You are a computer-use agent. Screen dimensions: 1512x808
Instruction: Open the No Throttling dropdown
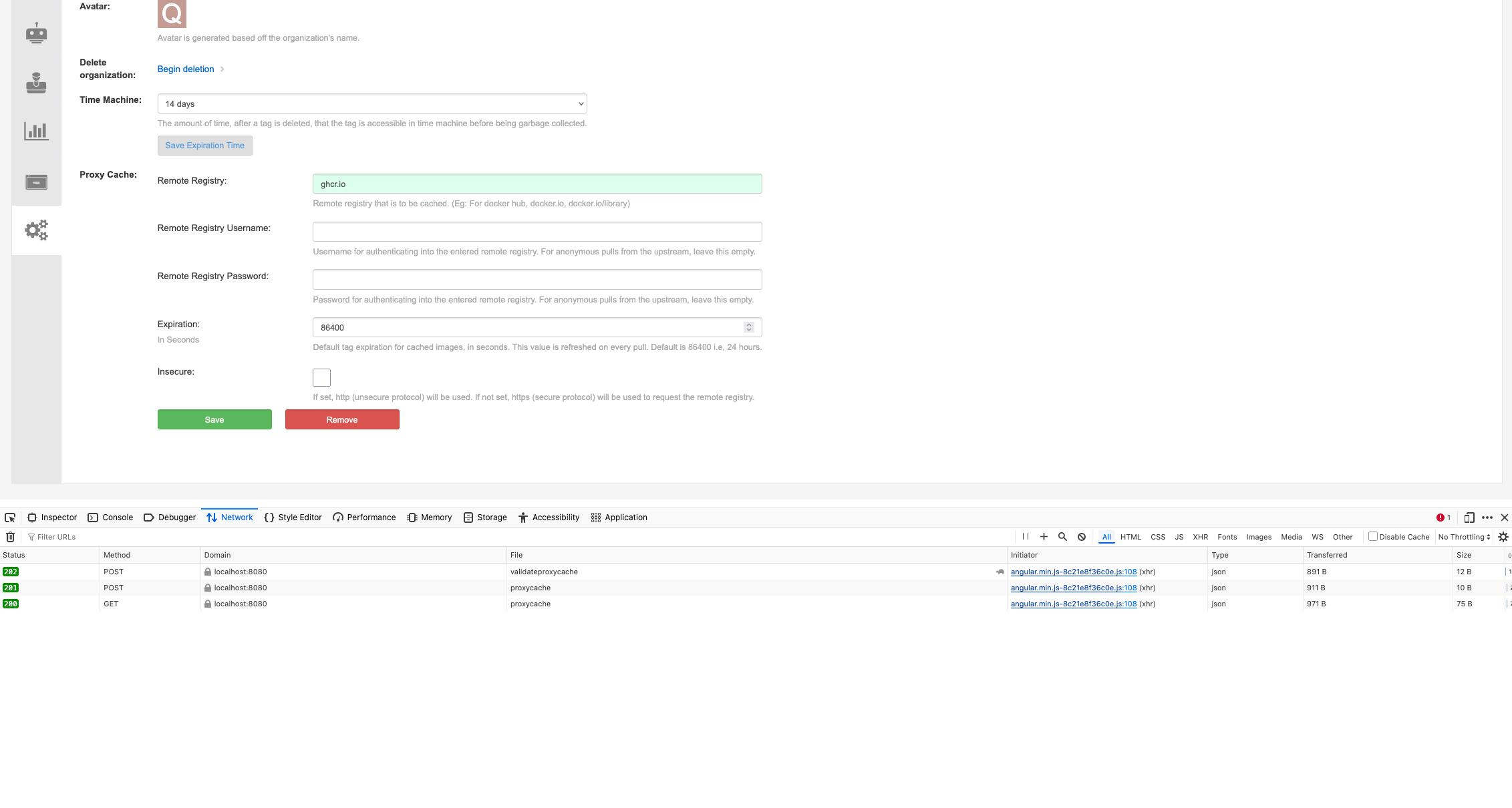(1464, 537)
